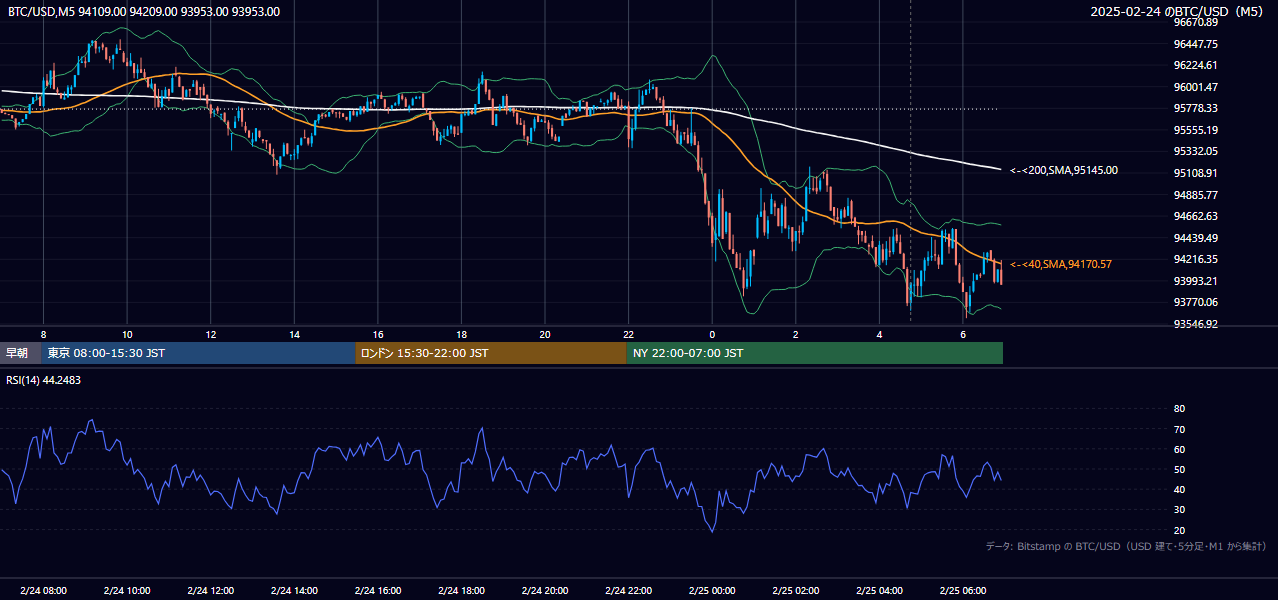This screenshot has width=1278, height=600.
Task: Click hour tick 4 under price chart
Action: pyautogui.click(x=879, y=334)
